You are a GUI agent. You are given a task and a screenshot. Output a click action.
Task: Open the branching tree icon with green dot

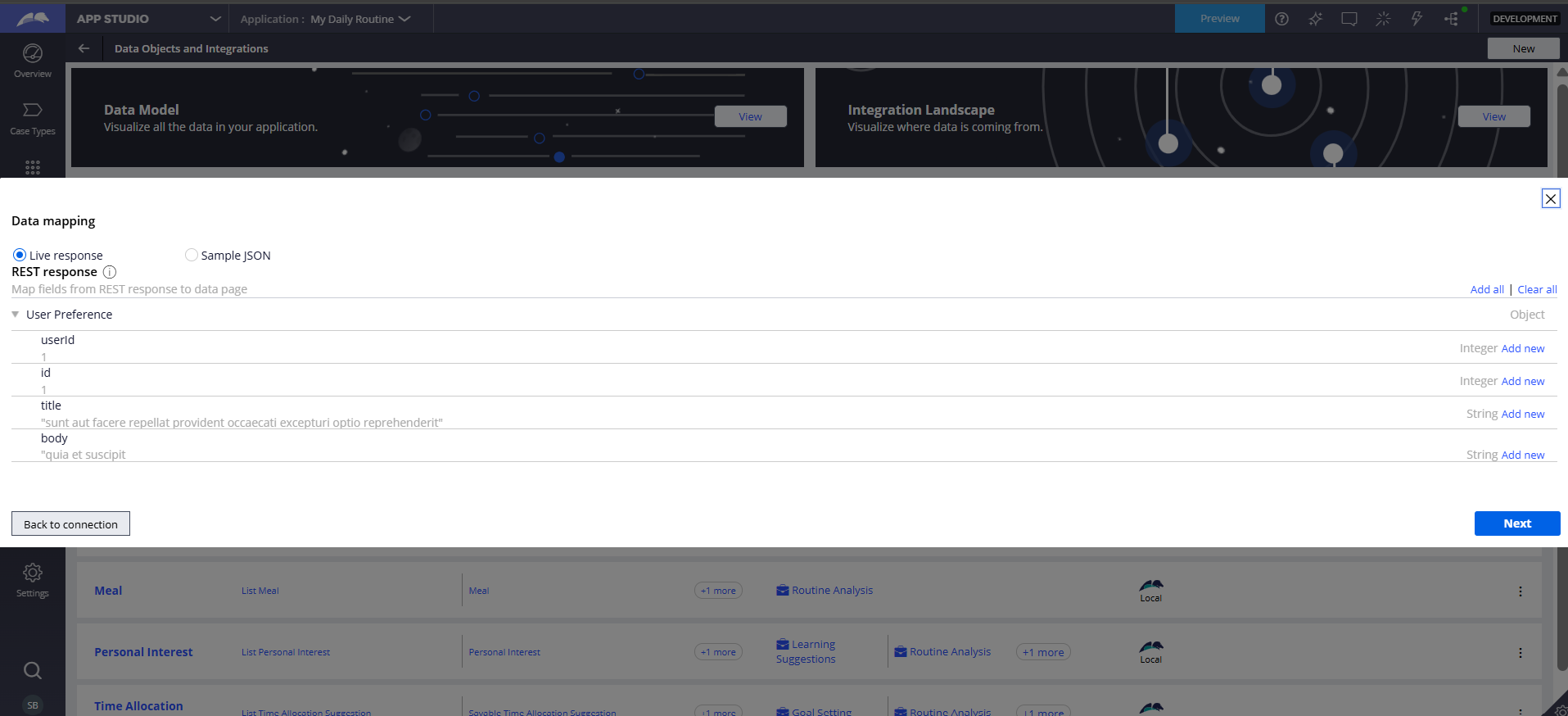(x=1451, y=19)
